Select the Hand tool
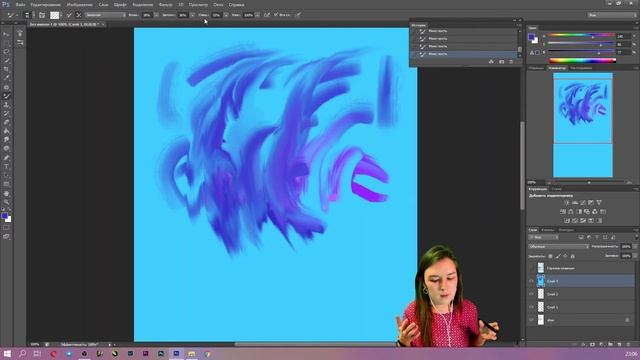This screenshot has height=360, width=640. pyautogui.click(x=6, y=193)
